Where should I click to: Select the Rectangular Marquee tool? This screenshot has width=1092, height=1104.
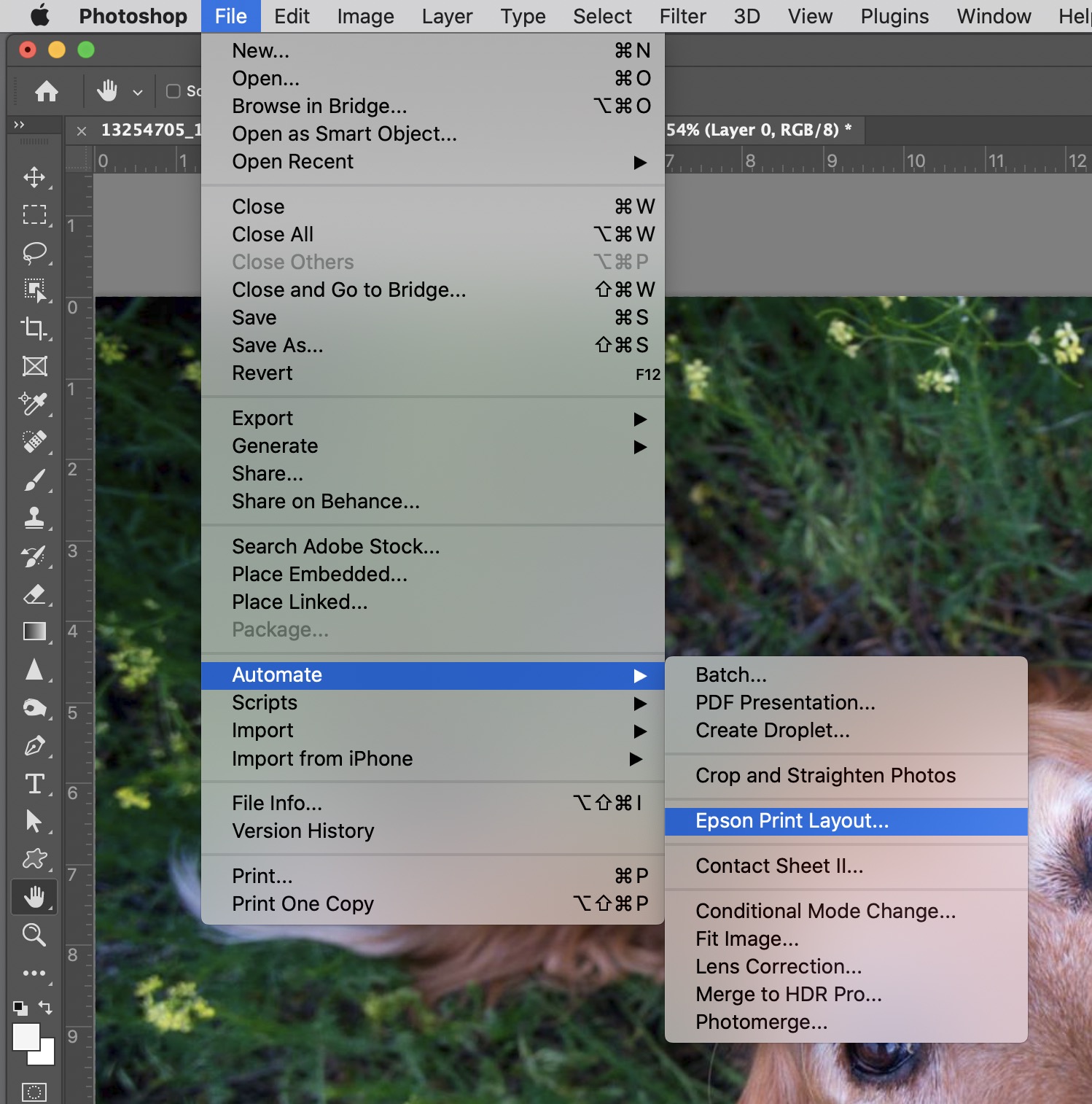(x=34, y=214)
